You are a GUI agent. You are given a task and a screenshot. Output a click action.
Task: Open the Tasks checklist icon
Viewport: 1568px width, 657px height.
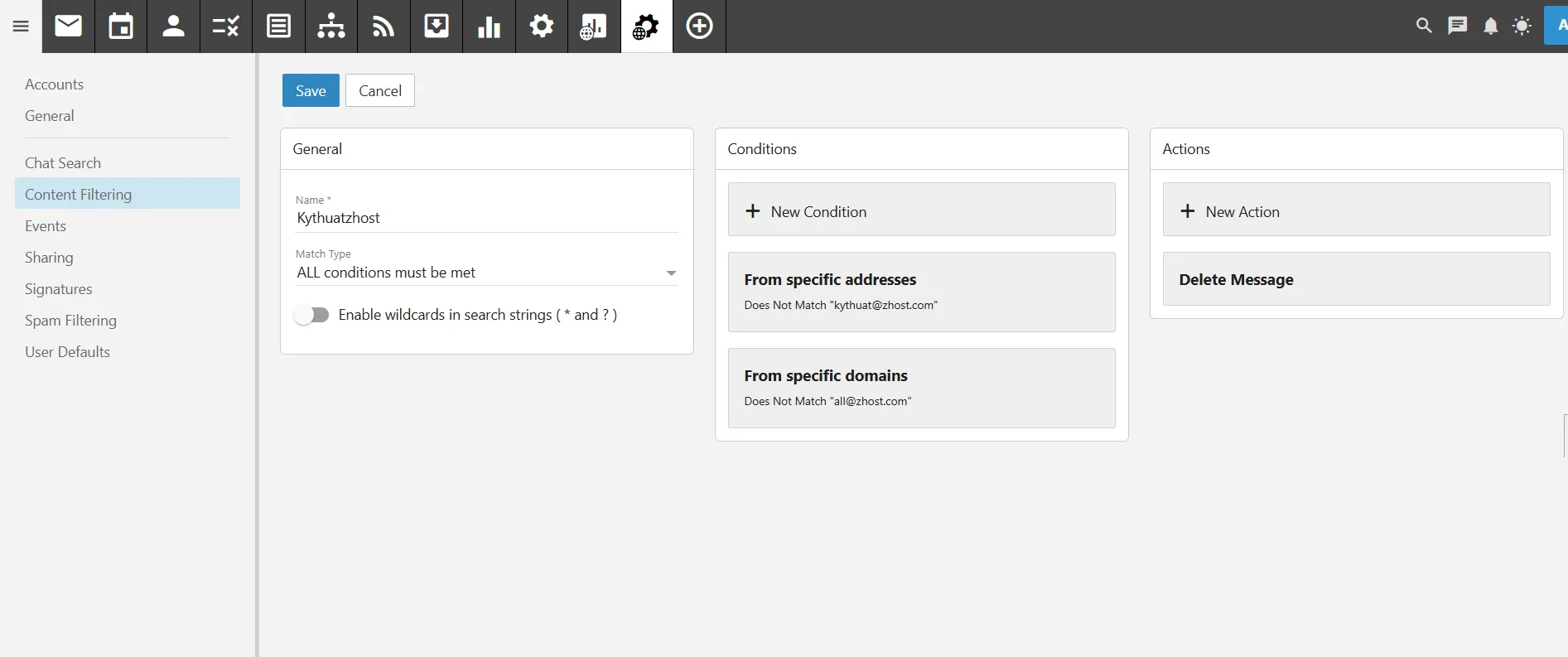225,27
